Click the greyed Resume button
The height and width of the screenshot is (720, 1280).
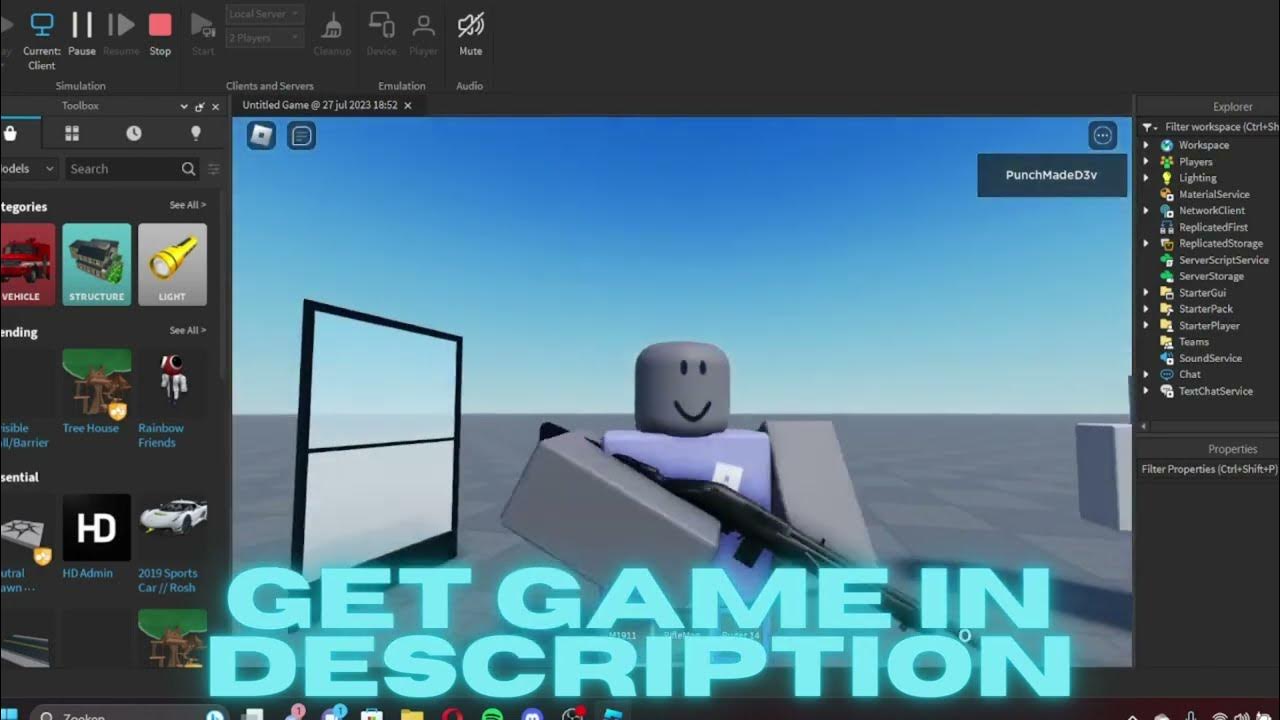coord(121,33)
